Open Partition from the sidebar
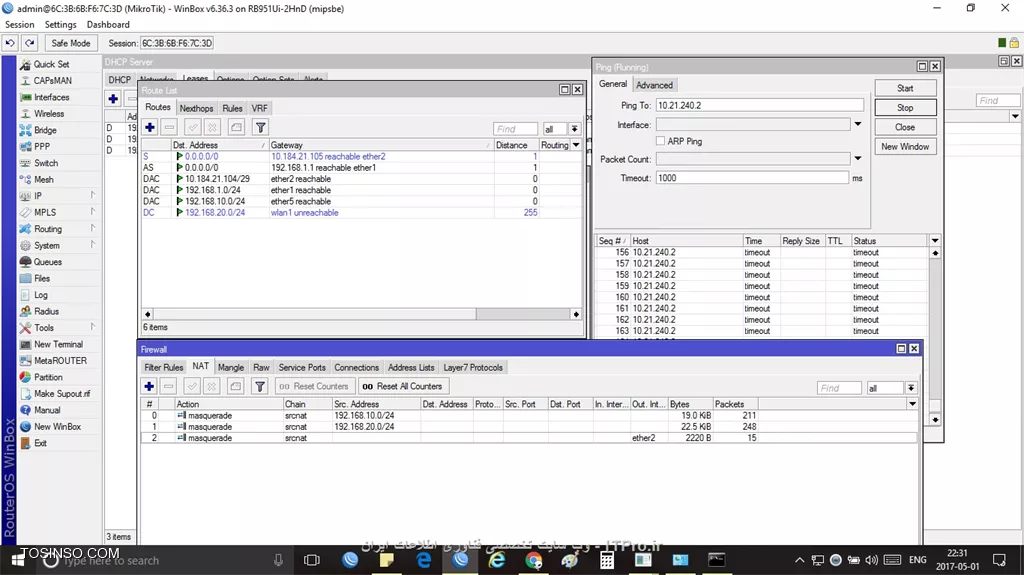The image size is (1024, 575). pyautogui.click(x=48, y=377)
